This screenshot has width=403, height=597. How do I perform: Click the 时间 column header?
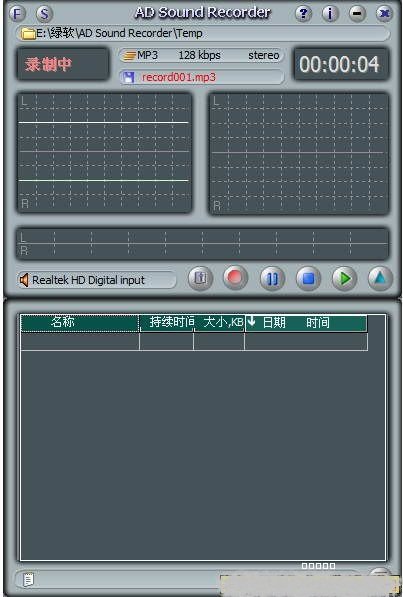318,323
